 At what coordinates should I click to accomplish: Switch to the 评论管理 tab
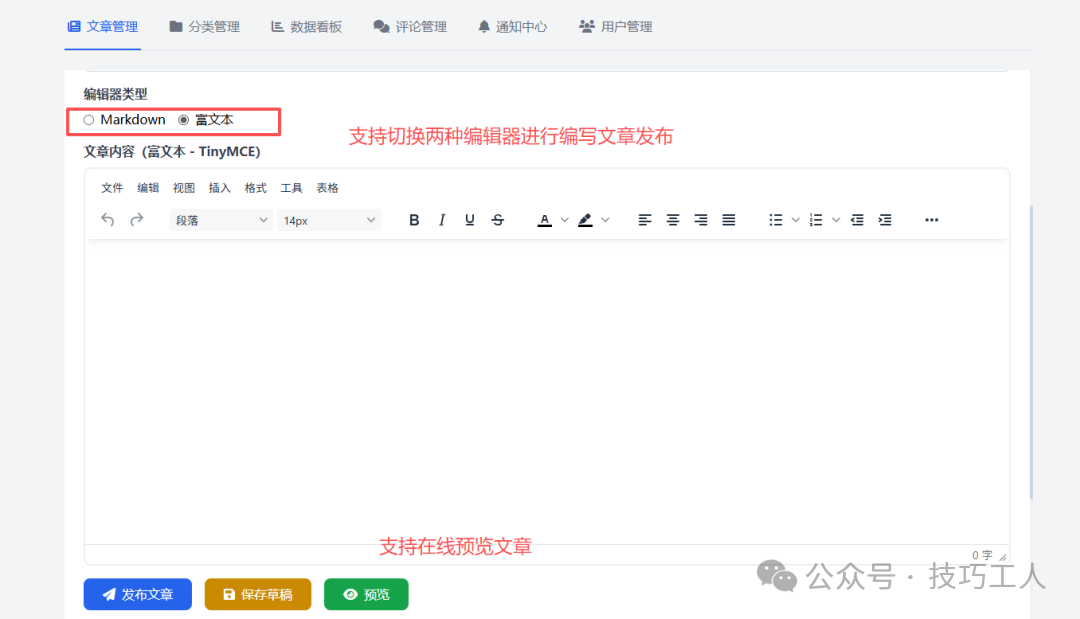[410, 27]
